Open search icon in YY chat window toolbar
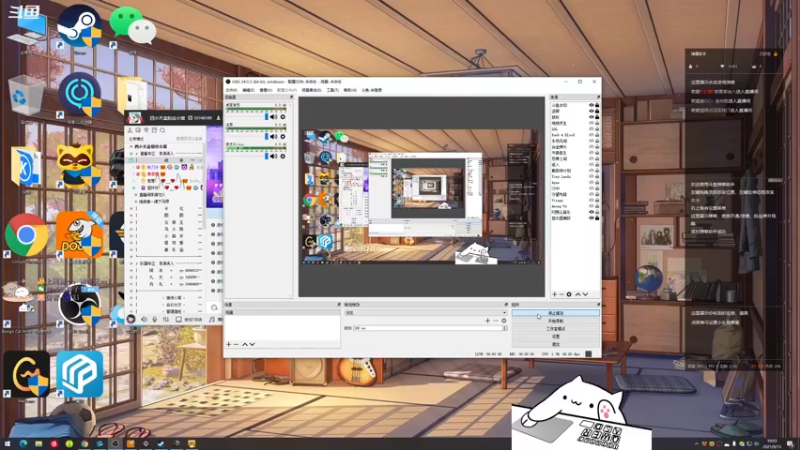 click(x=163, y=131)
